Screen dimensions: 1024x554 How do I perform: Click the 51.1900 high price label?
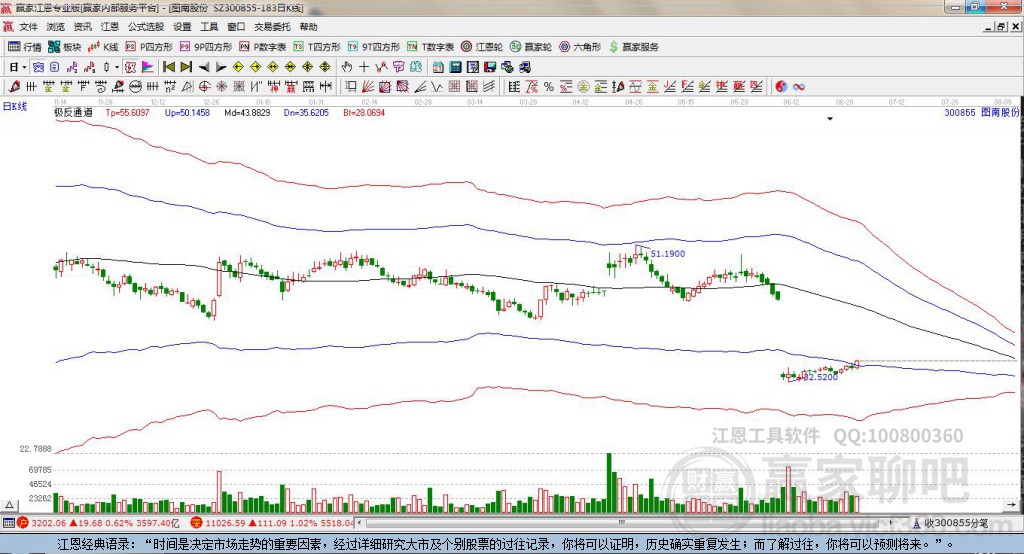pos(668,253)
